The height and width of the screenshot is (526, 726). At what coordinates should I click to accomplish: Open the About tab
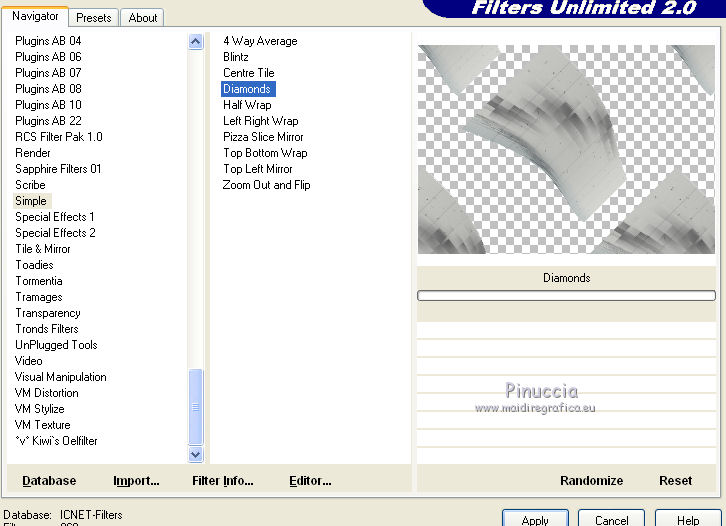click(143, 18)
